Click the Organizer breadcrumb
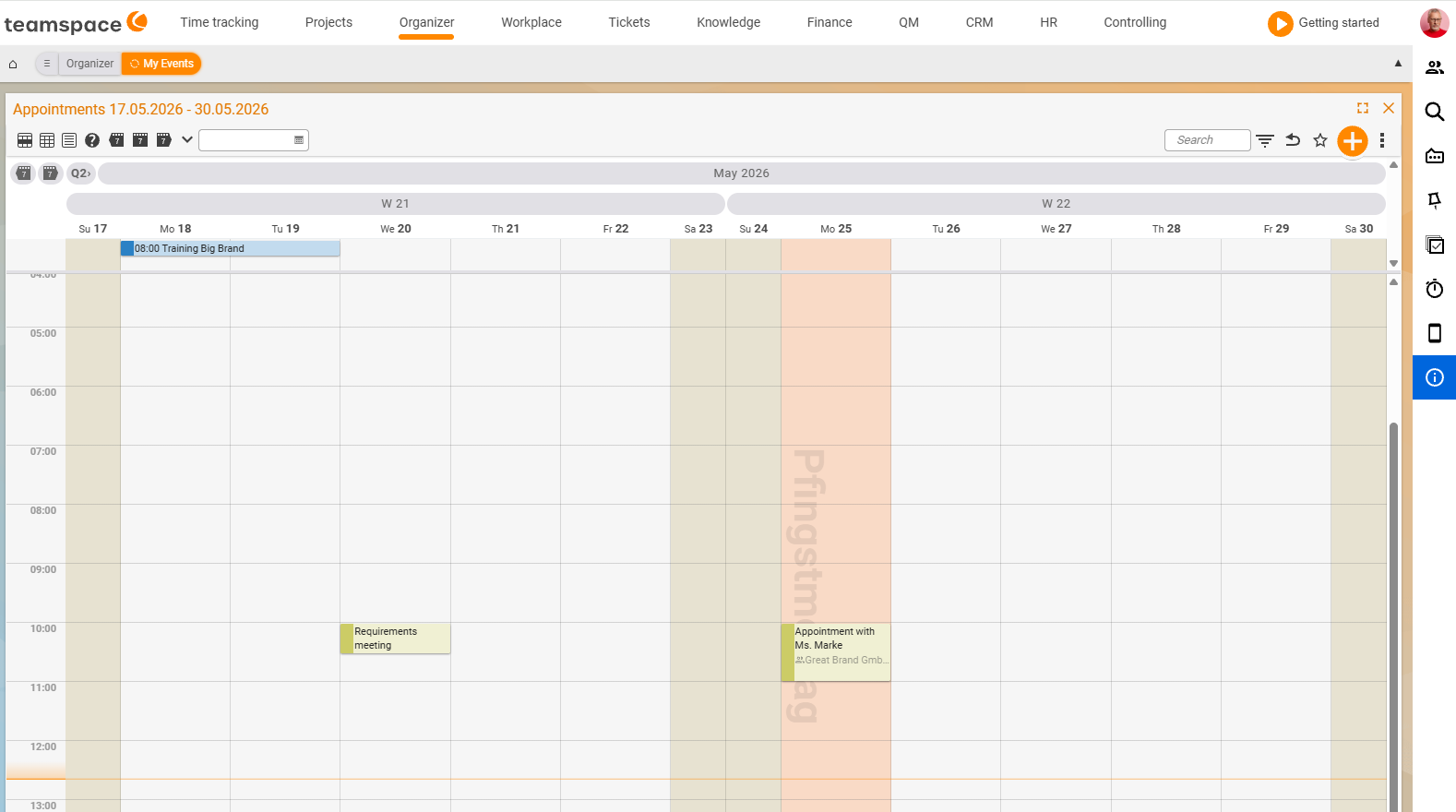1456x812 pixels. tap(90, 64)
